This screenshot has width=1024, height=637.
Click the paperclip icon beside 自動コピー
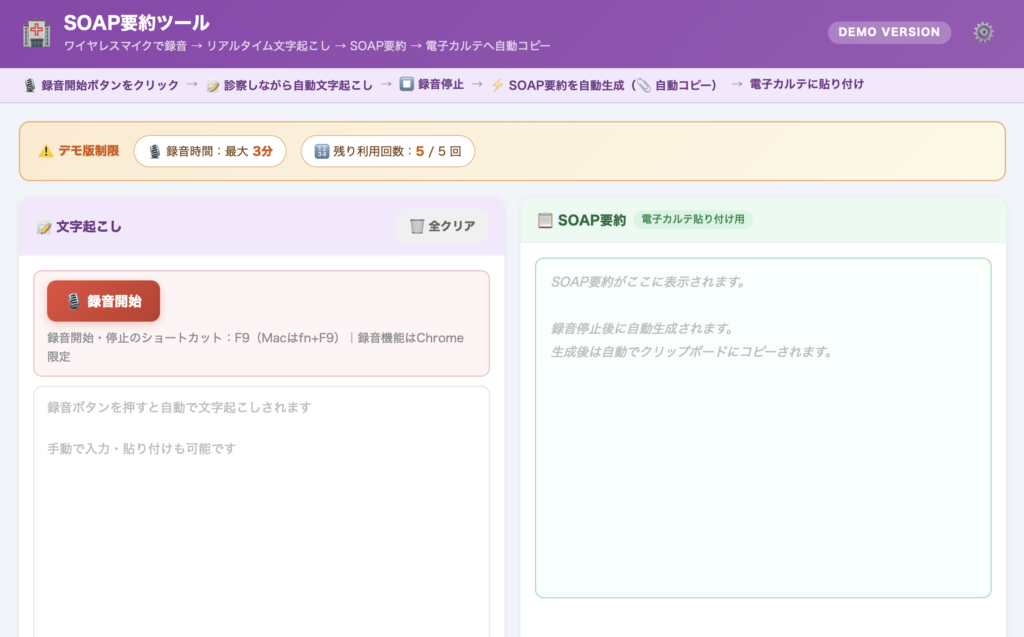tap(642, 85)
